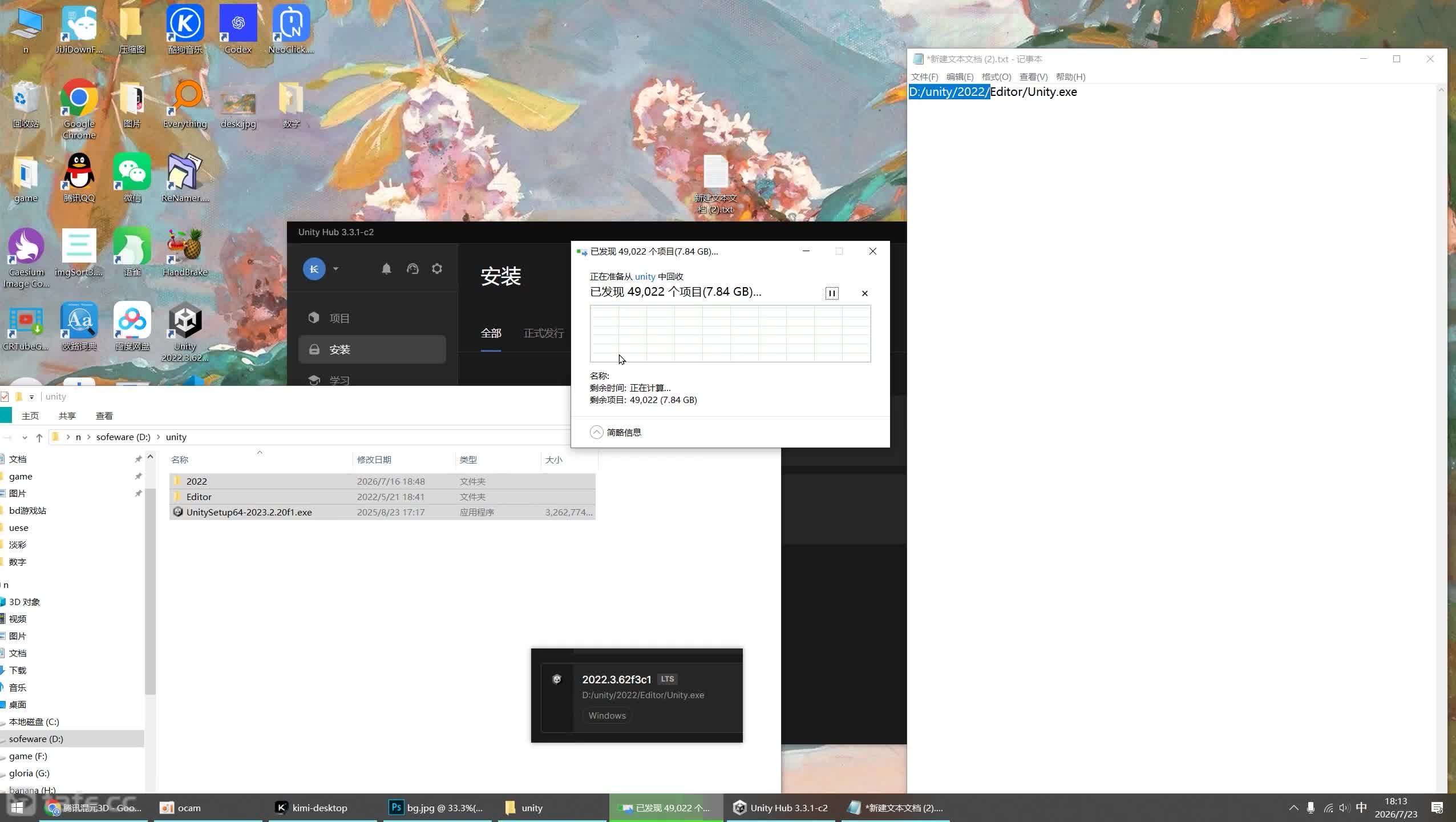Open the 查看 ribbon tab in Explorer
1456x822 pixels.
(x=104, y=416)
